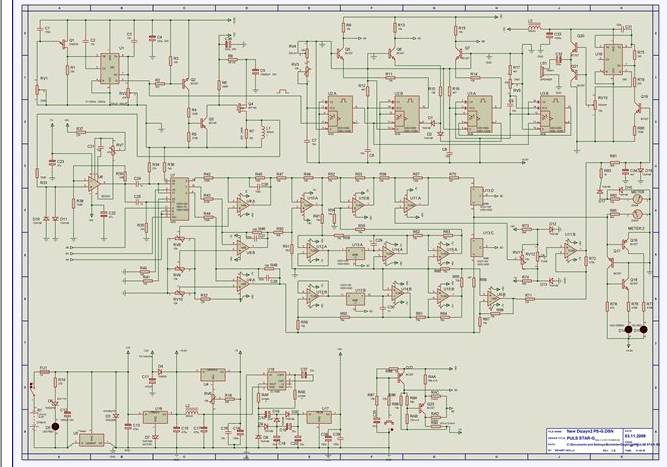Click the U1 timer IC block

tap(110, 68)
